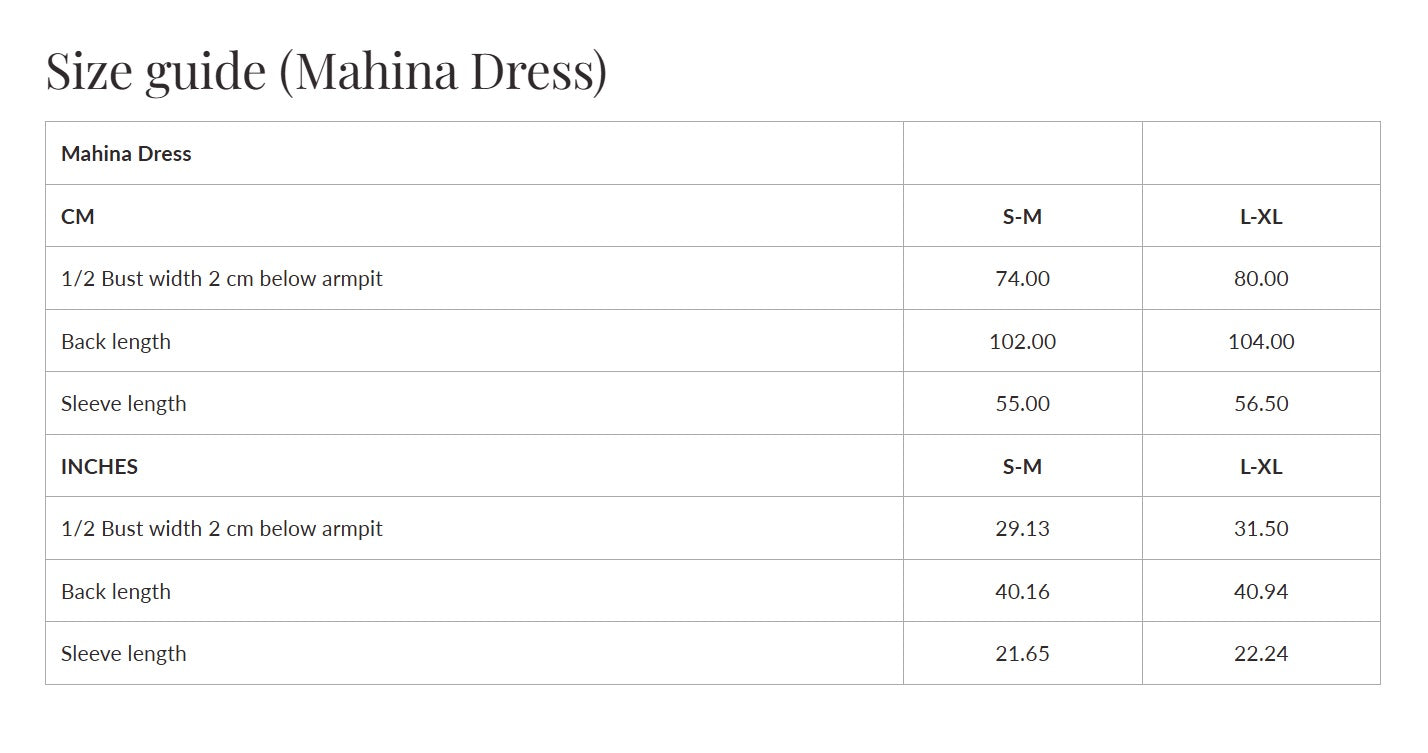Select the 21.65 sleeve length value
This screenshot has width=1428, height=753.
pos(1022,654)
